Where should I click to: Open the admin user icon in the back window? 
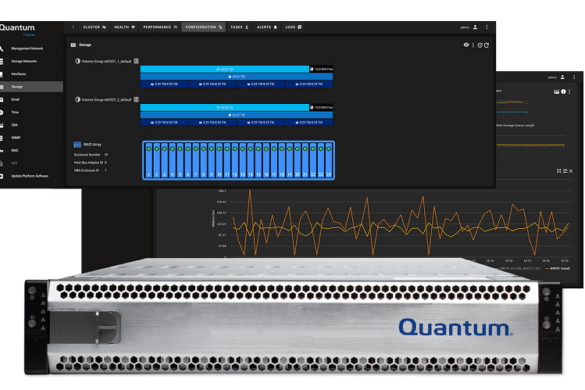(563, 77)
